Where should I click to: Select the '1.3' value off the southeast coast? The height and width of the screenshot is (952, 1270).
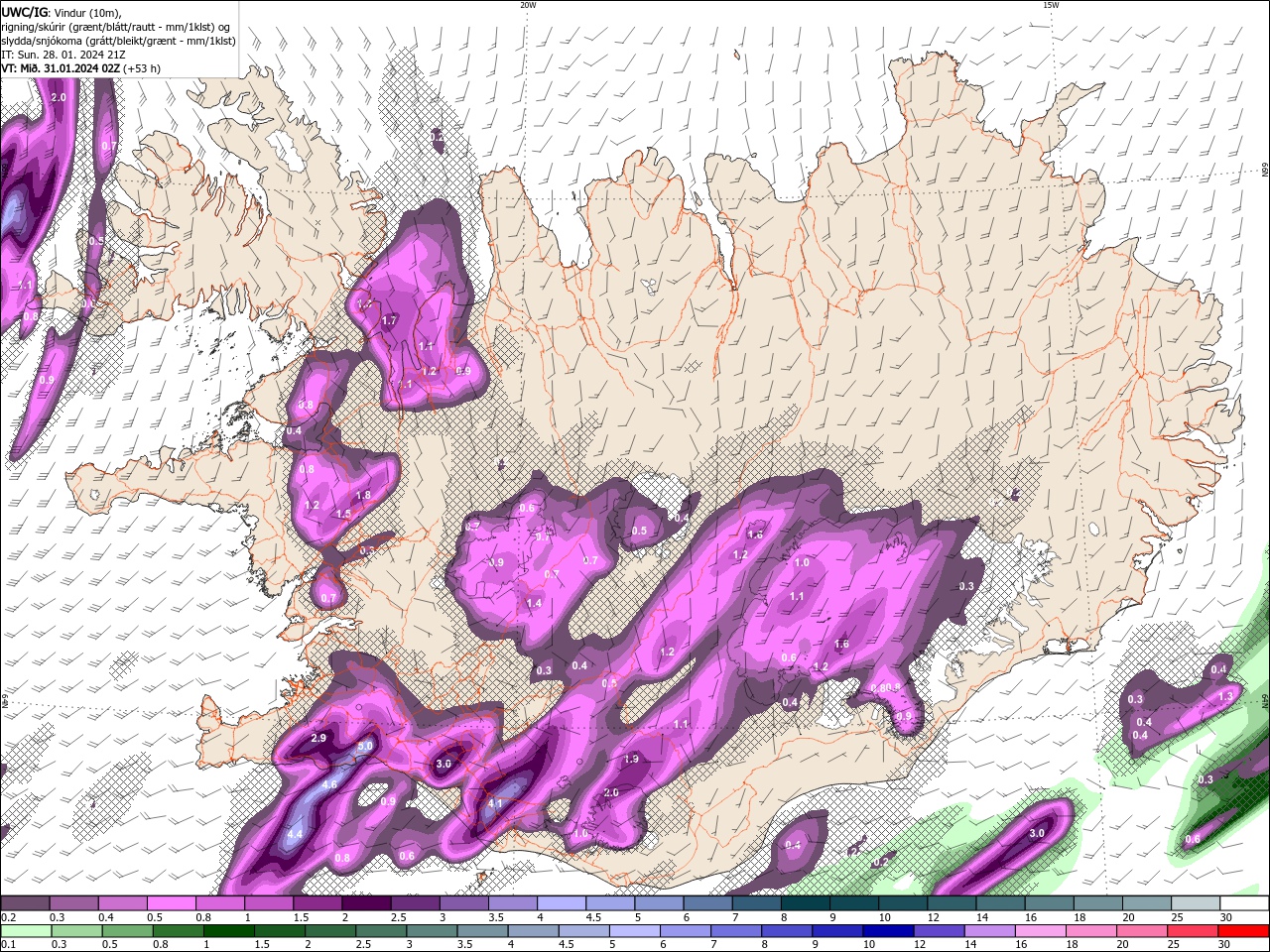tap(1225, 697)
